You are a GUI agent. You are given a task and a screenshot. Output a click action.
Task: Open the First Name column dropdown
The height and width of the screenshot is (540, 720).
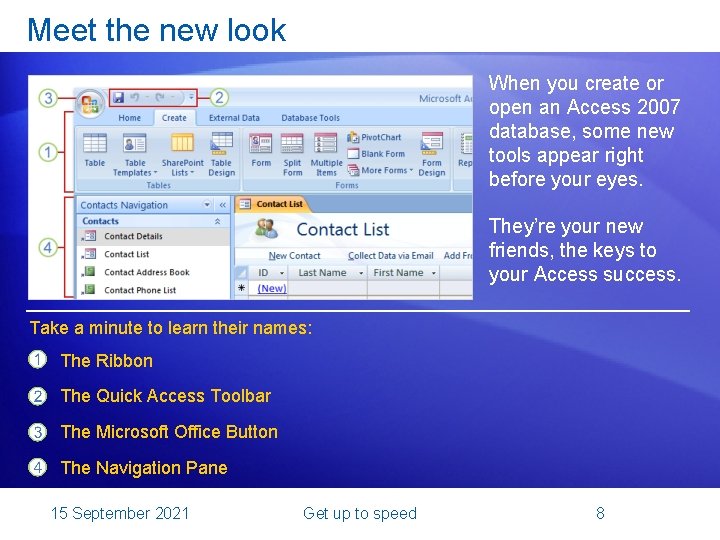[x=433, y=273]
